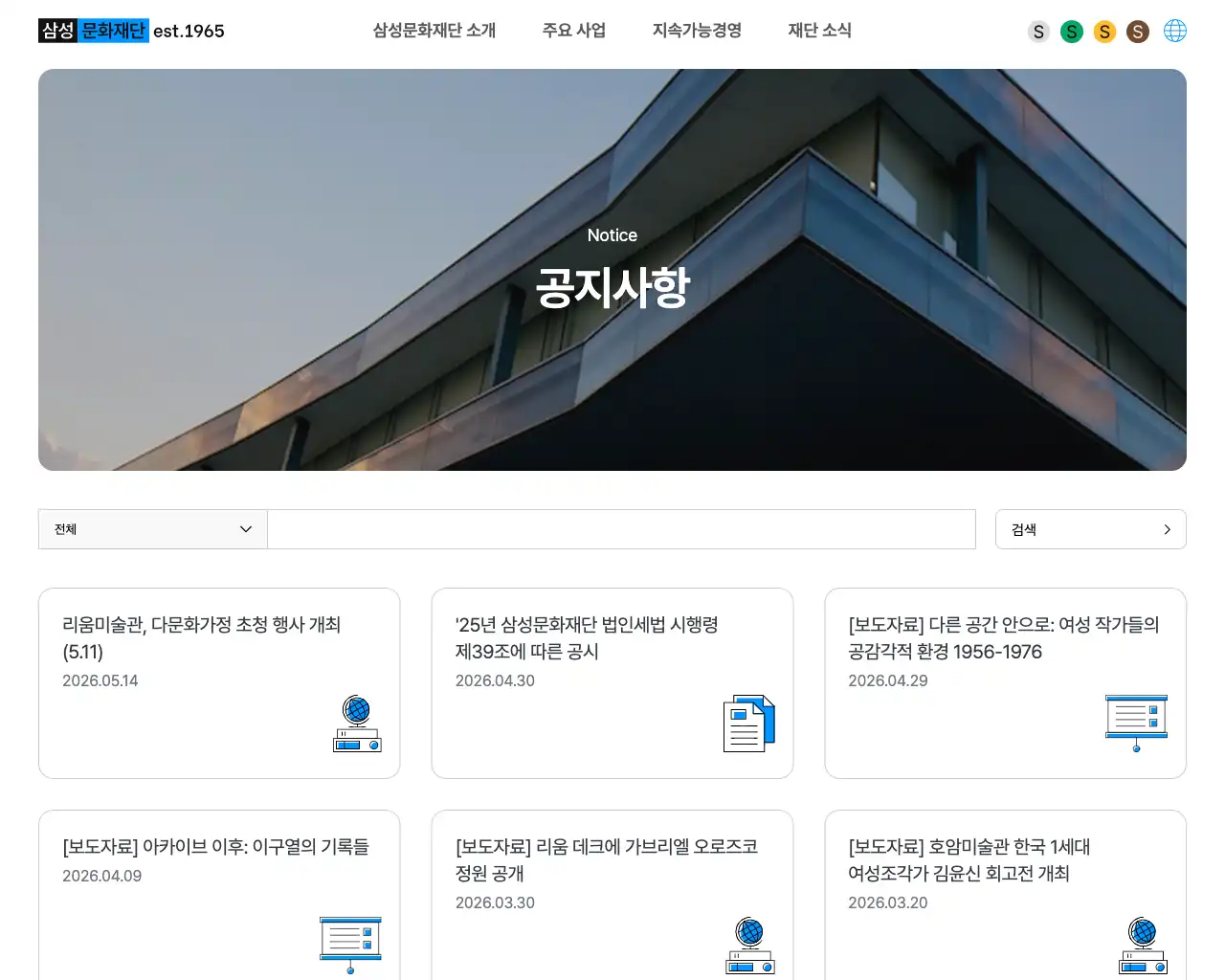Click the 삼성문화재단 est.1965 logo

131,31
